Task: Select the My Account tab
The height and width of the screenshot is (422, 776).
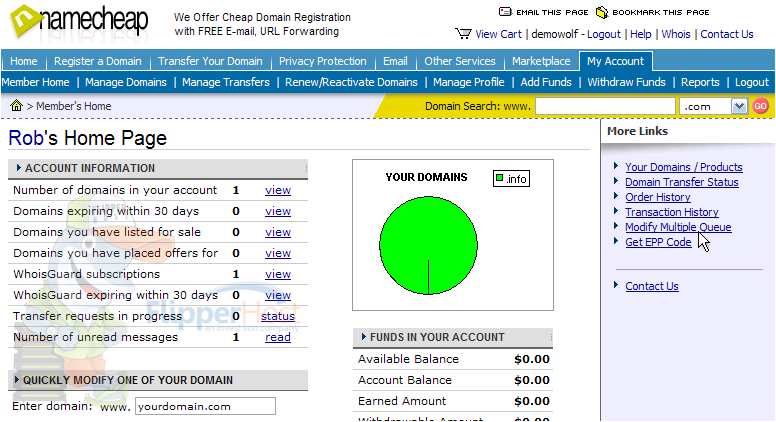Action: pyautogui.click(x=616, y=61)
